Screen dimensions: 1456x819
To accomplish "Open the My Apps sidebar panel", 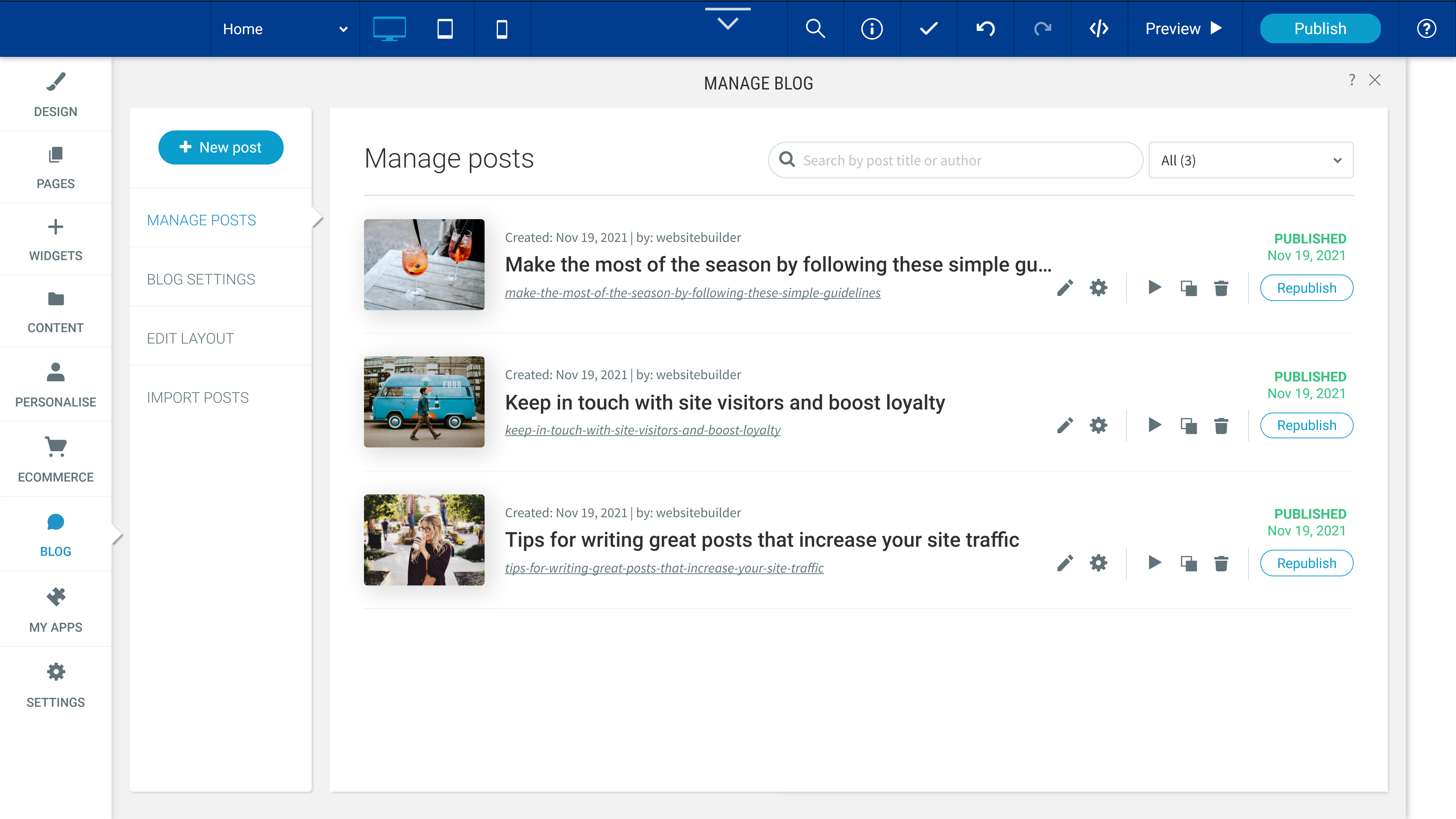I will (55, 609).
